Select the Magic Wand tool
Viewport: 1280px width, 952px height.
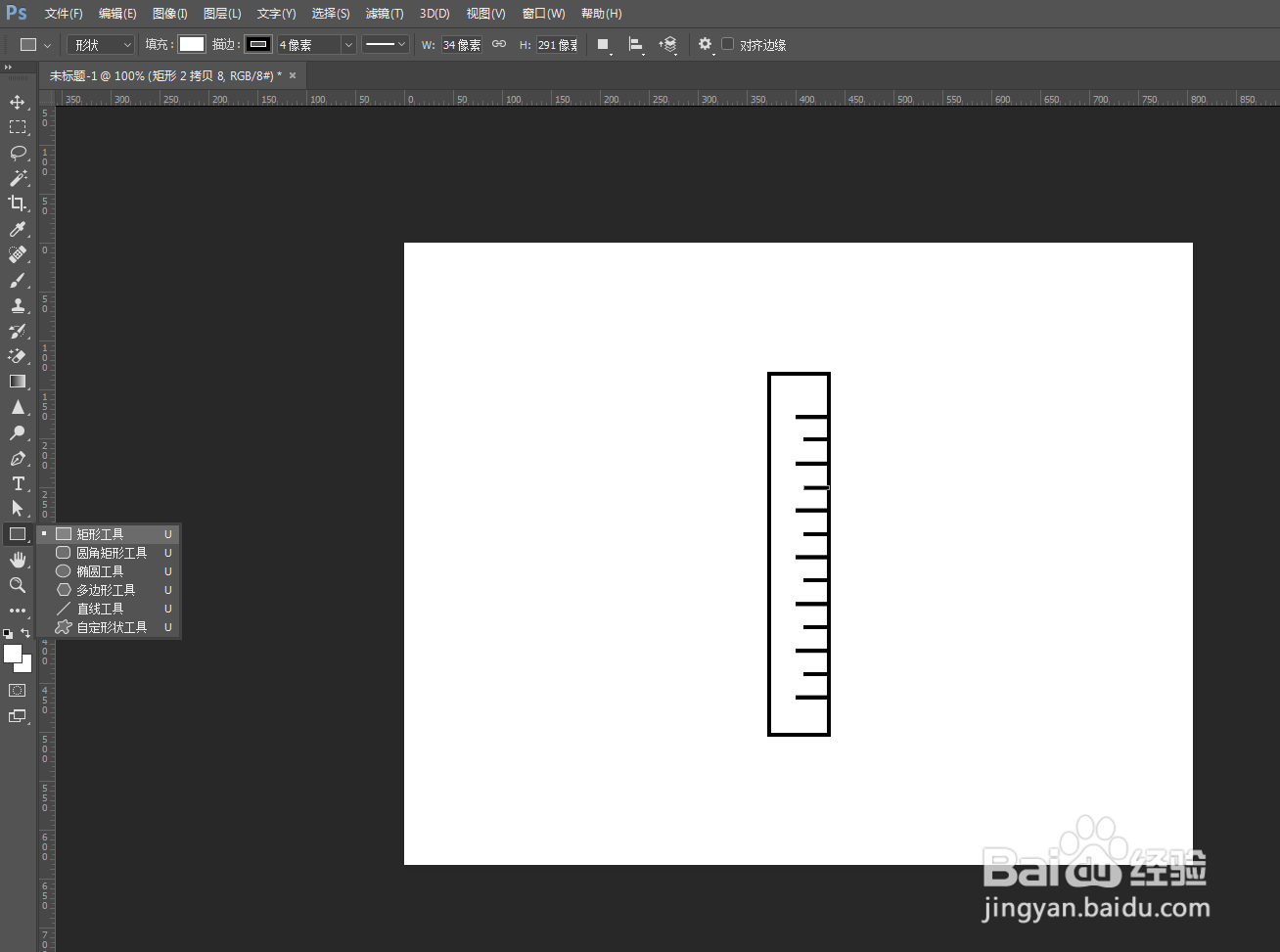[18, 178]
